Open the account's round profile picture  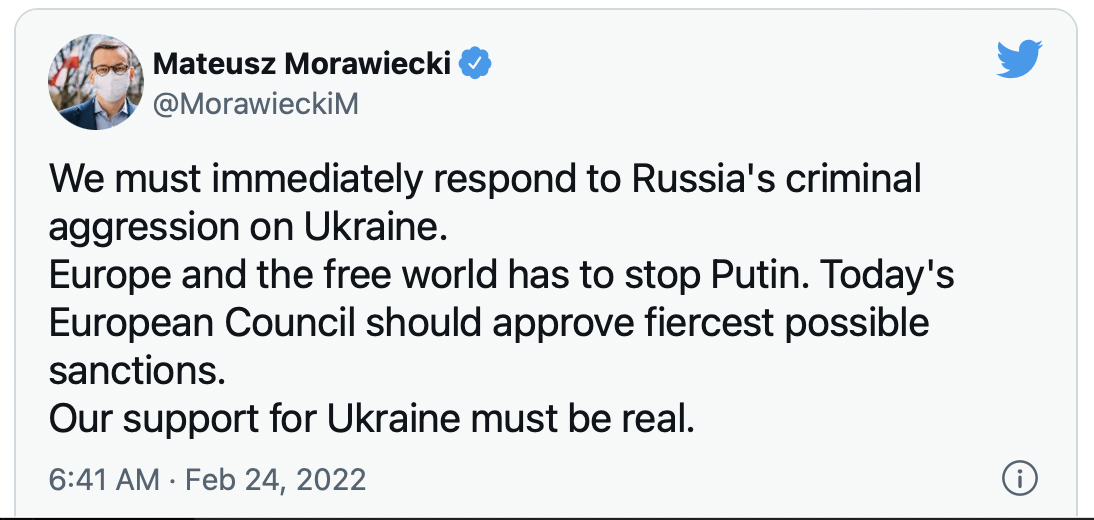pos(96,82)
